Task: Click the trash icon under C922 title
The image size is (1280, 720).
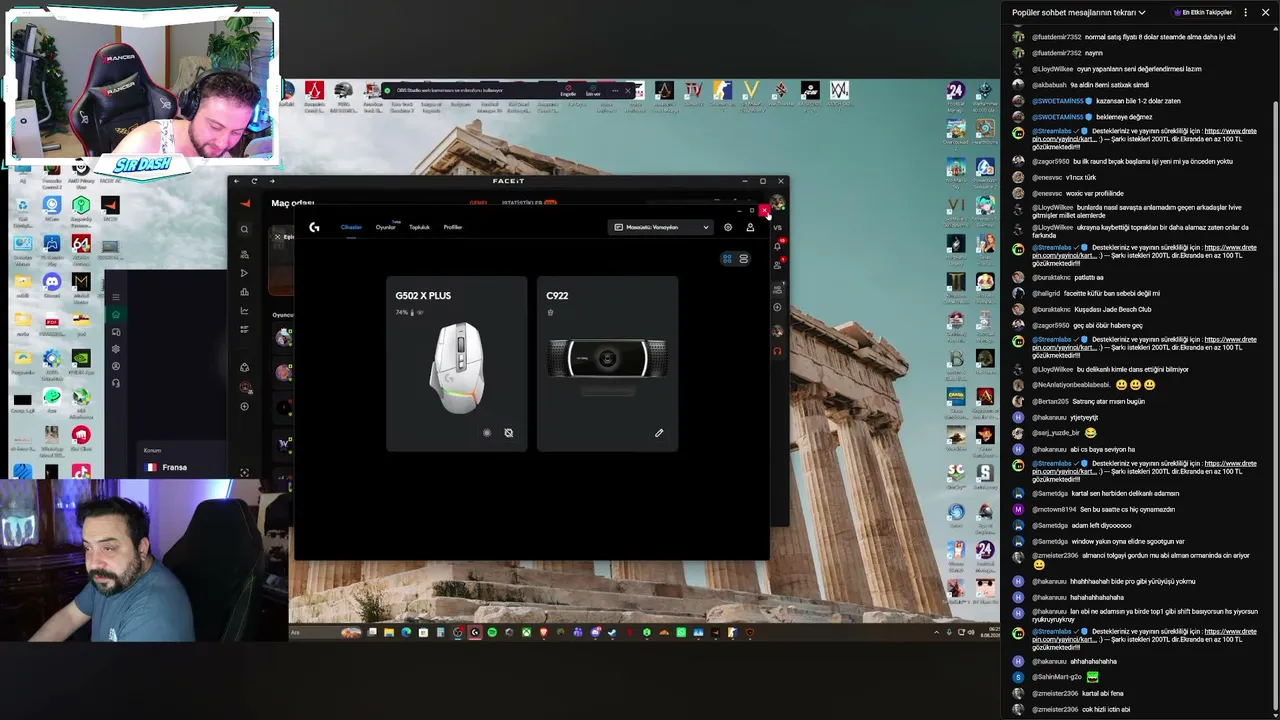Action: (550, 312)
